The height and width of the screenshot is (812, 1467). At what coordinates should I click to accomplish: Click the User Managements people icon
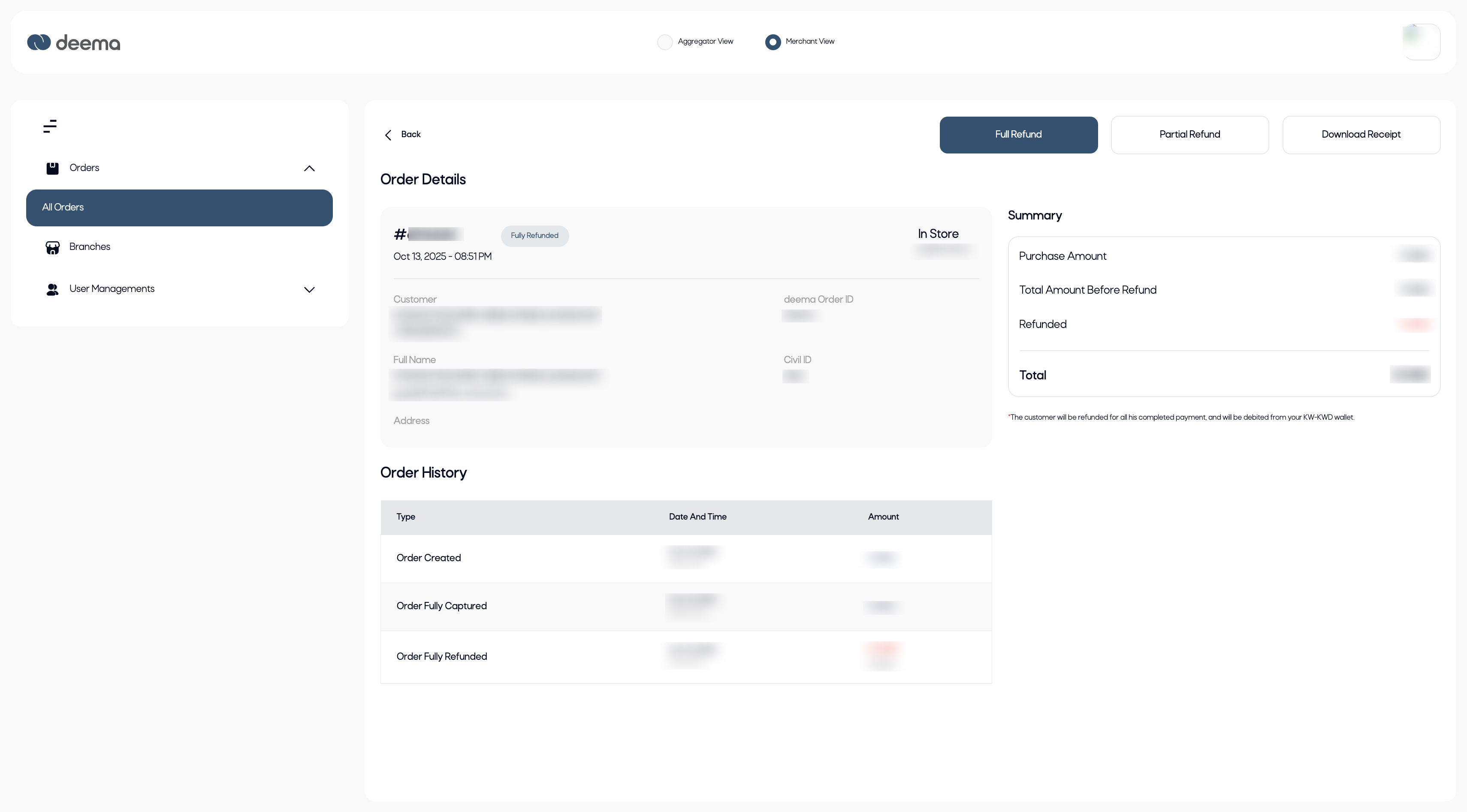point(52,290)
